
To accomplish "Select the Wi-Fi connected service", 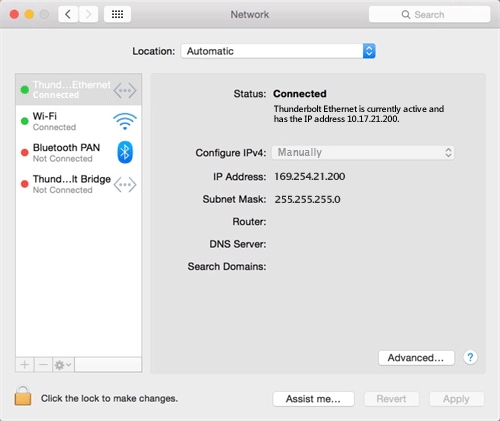I will (79, 121).
